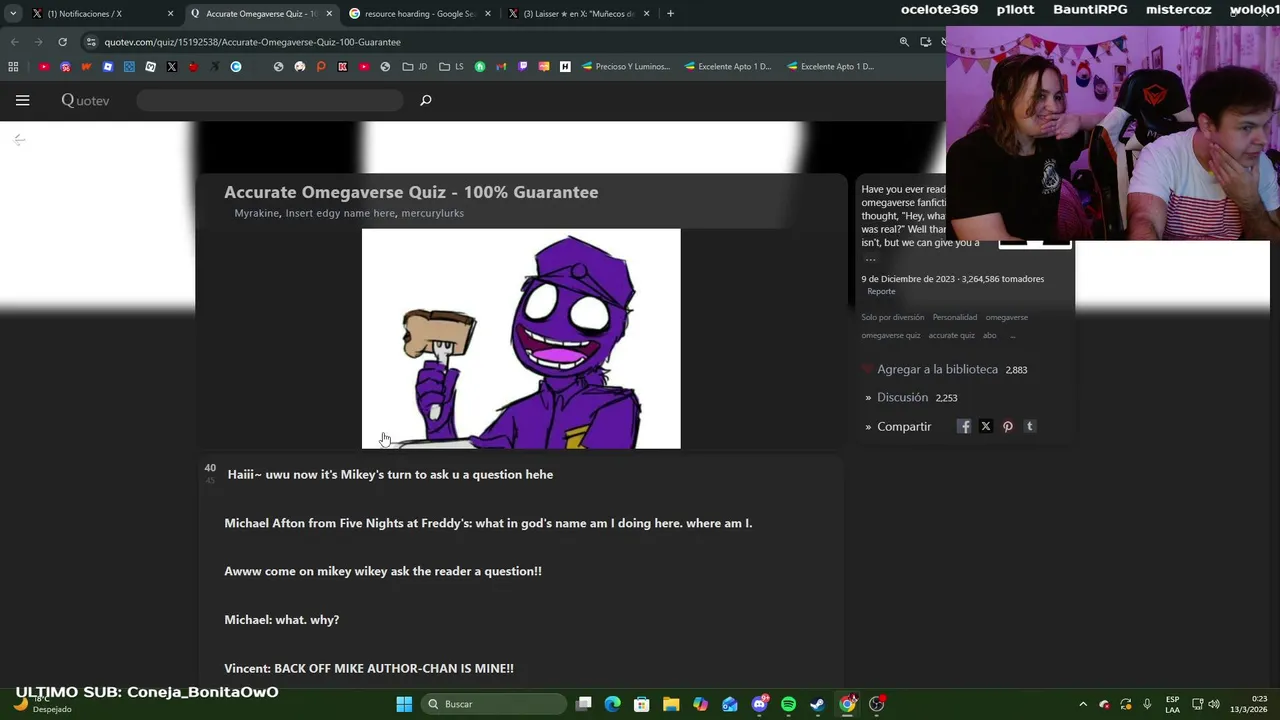1280x720 pixels.
Task: Open the first YouTube bookmark icon
Action: pos(44,67)
